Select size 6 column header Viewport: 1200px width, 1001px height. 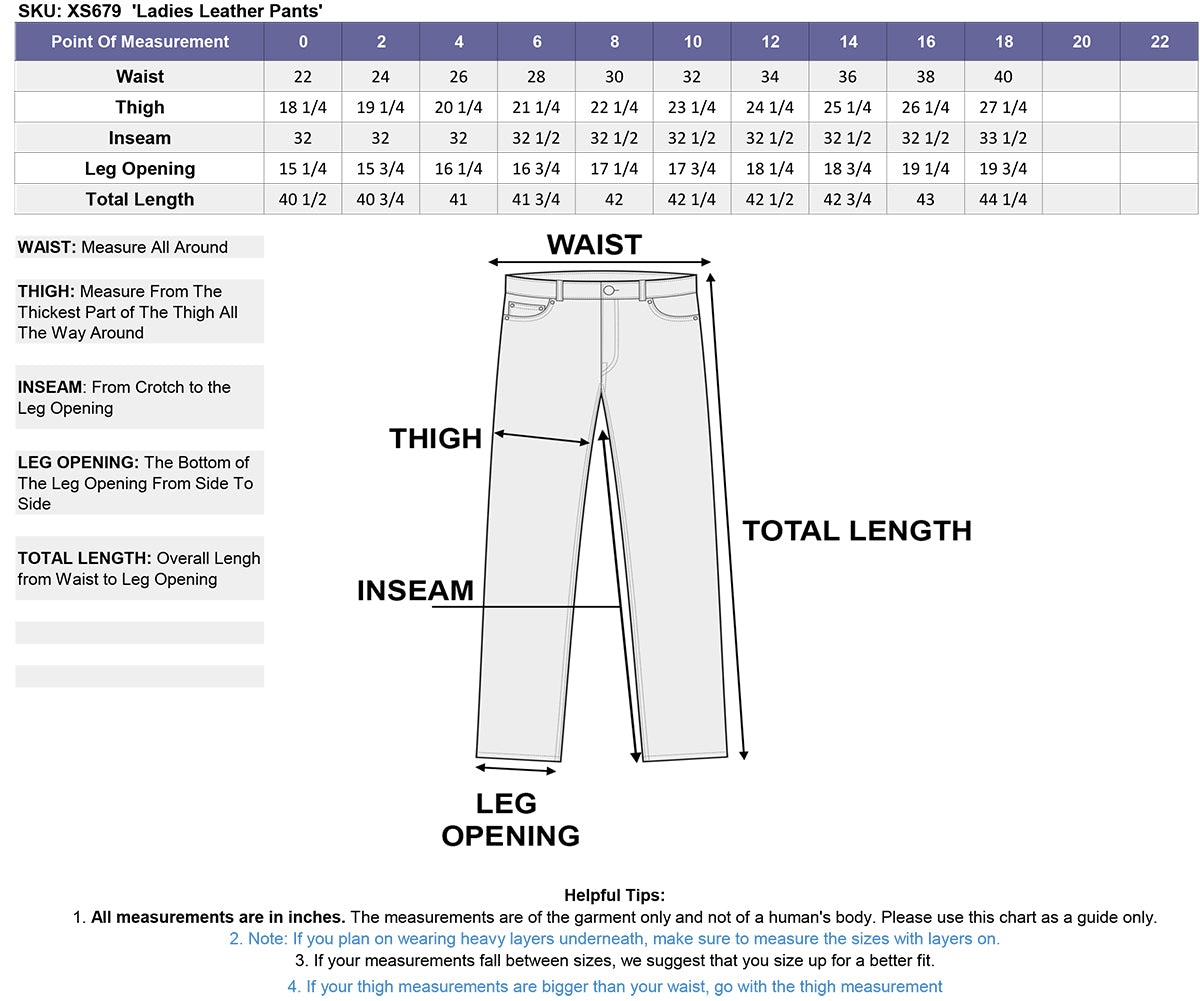(537, 42)
